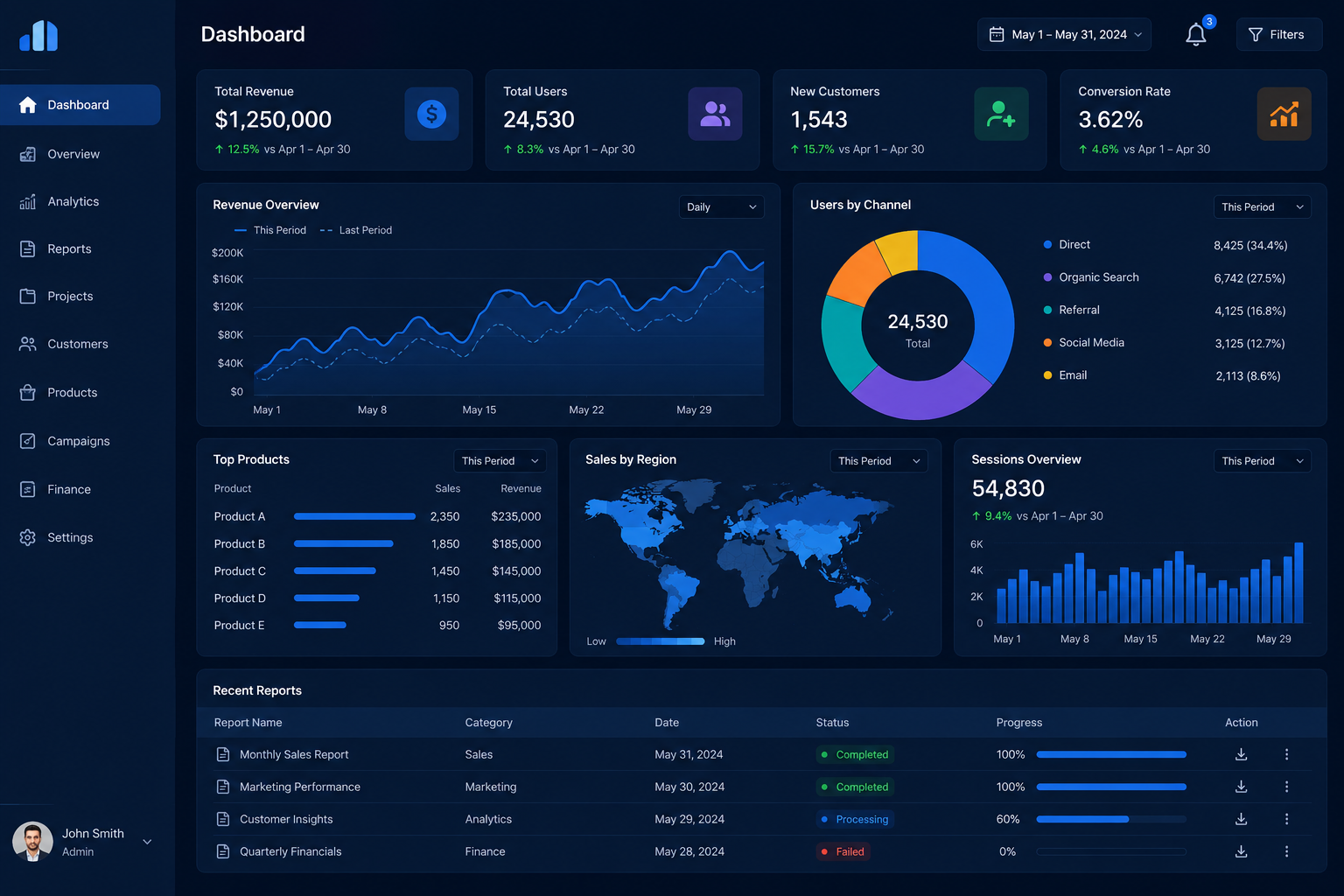The width and height of the screenshot is (1344, 896).
Task: Open This Period dropdown in Sales by Region
Action: pos(878,460)
